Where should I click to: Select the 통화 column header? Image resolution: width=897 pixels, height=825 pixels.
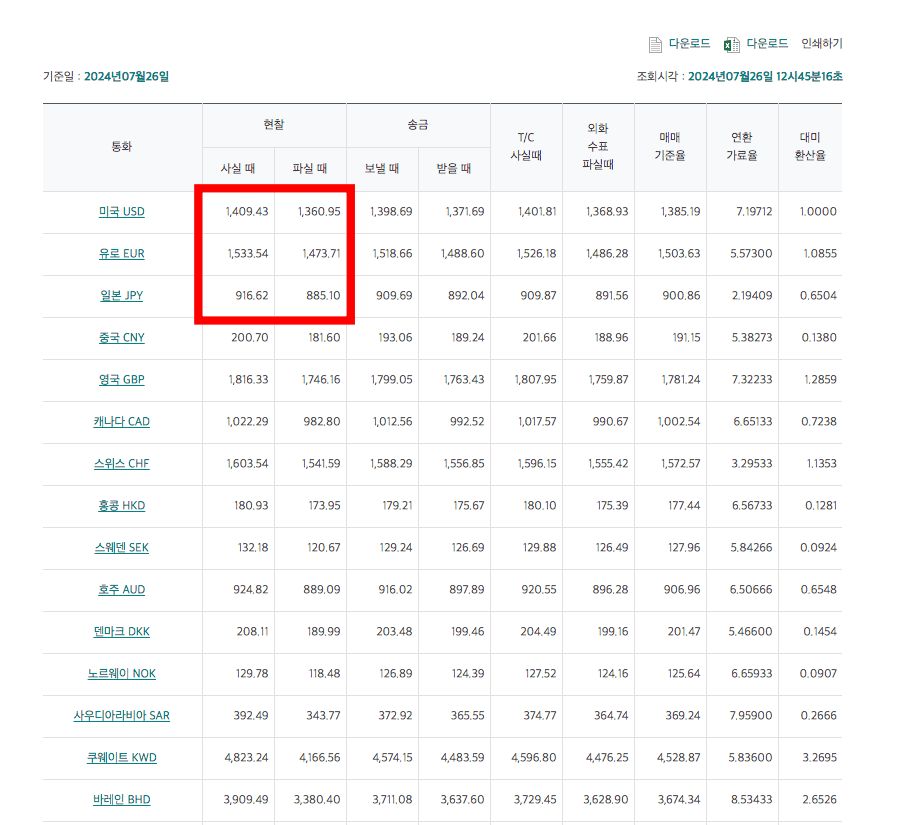[122, 147]
